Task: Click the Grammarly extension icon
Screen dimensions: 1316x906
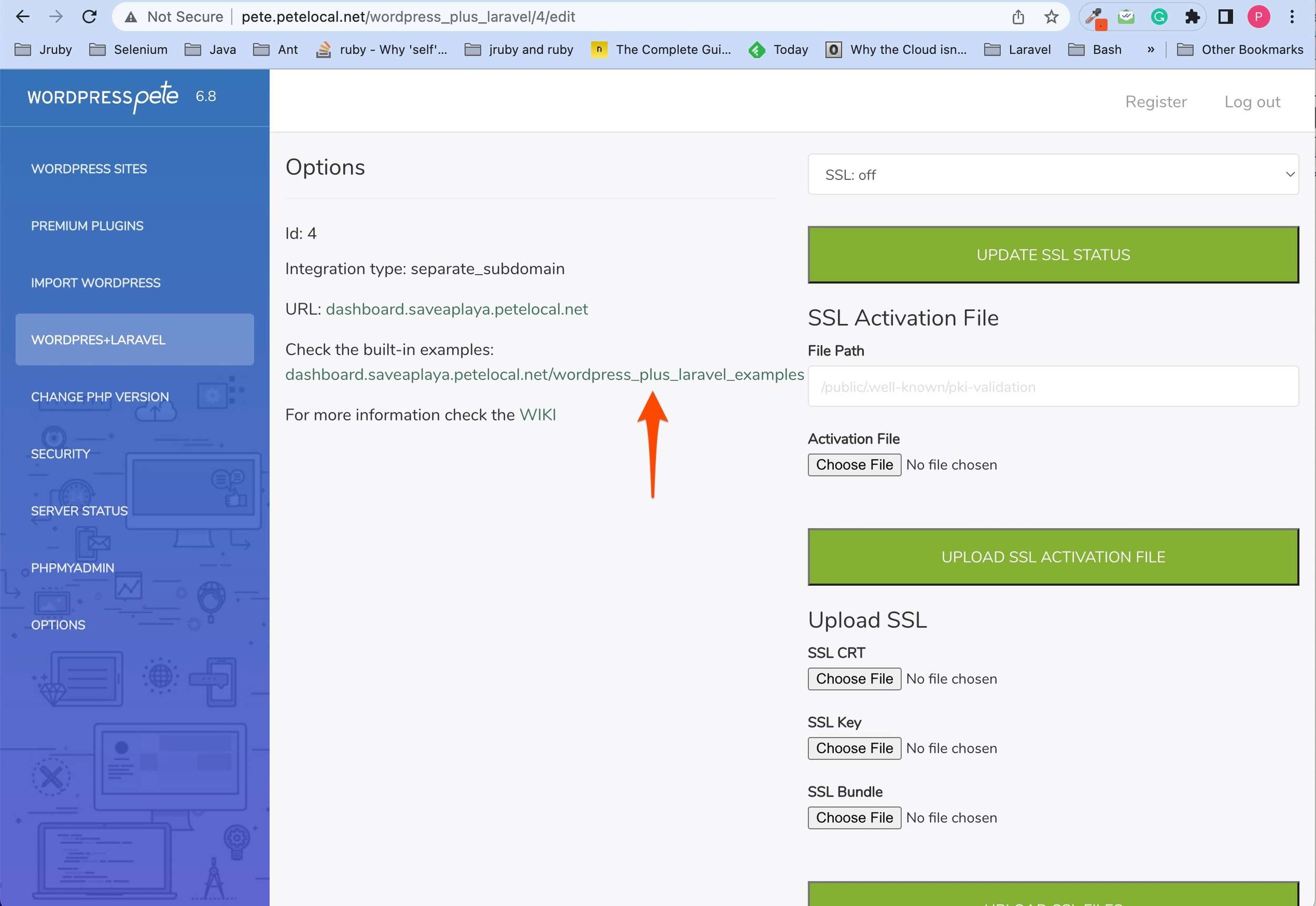Action: 1159,16
